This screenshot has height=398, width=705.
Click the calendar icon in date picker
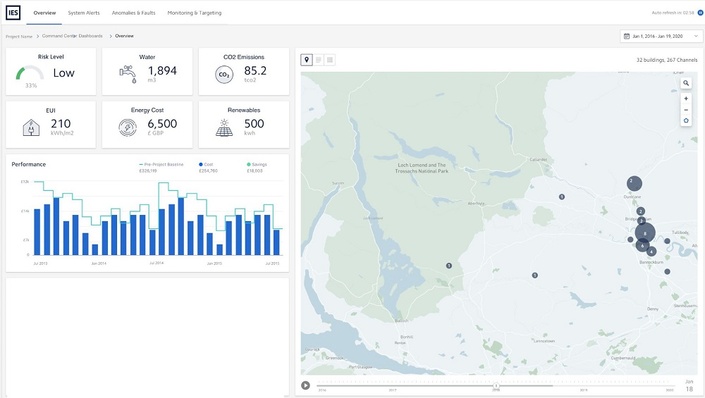coord(627,36)
